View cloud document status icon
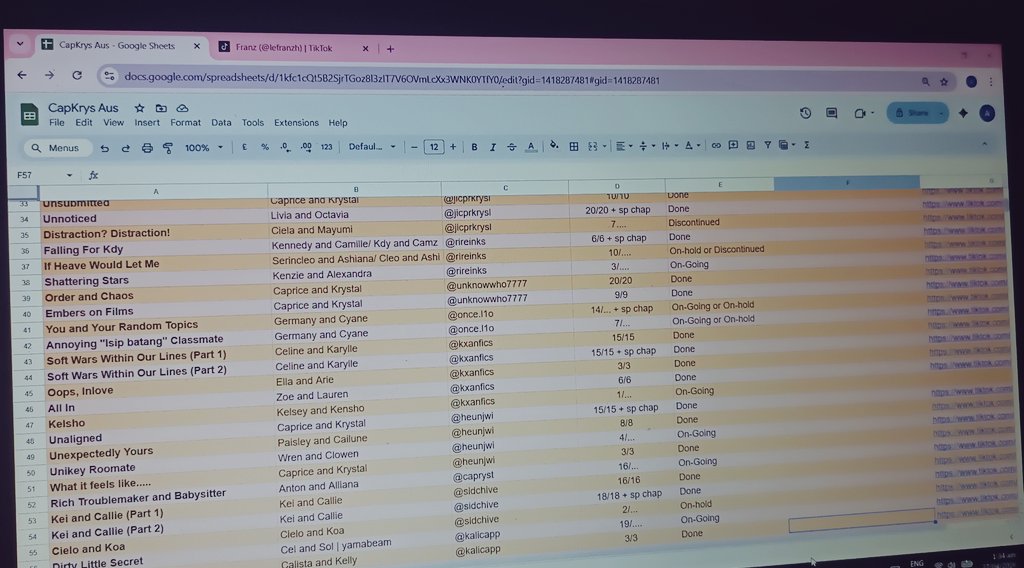This screenshot has width=1024, height=568. (182, 108)
